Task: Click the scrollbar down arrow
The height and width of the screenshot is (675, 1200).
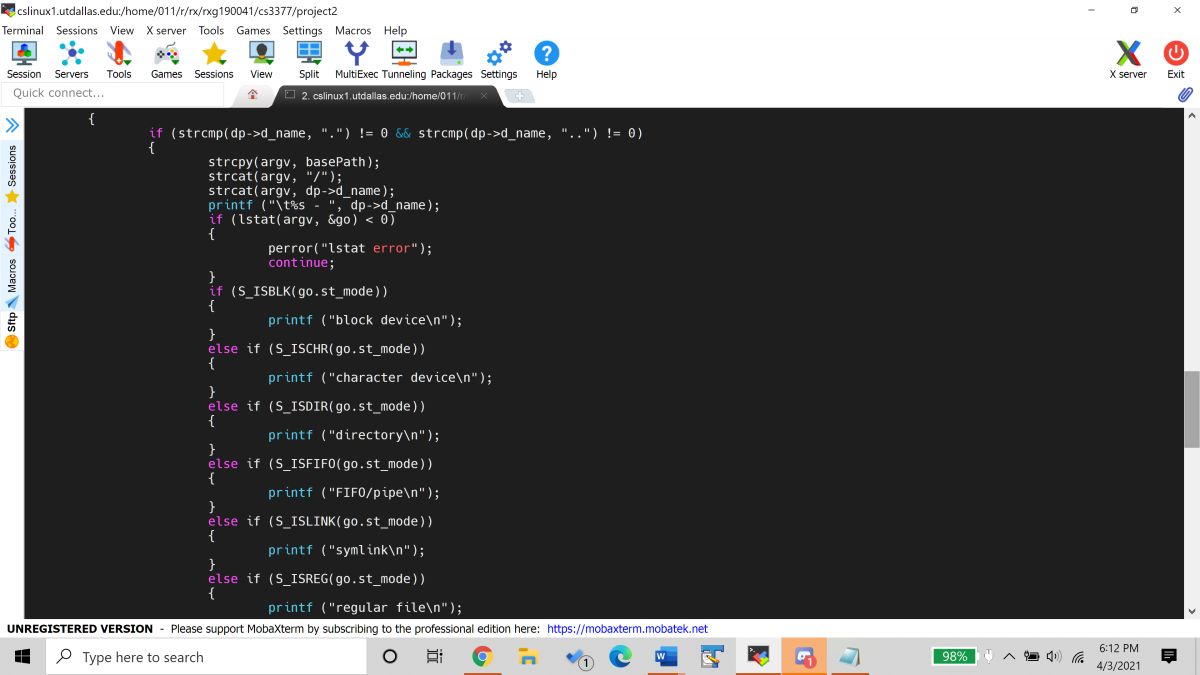Action: pos(1191,612)
